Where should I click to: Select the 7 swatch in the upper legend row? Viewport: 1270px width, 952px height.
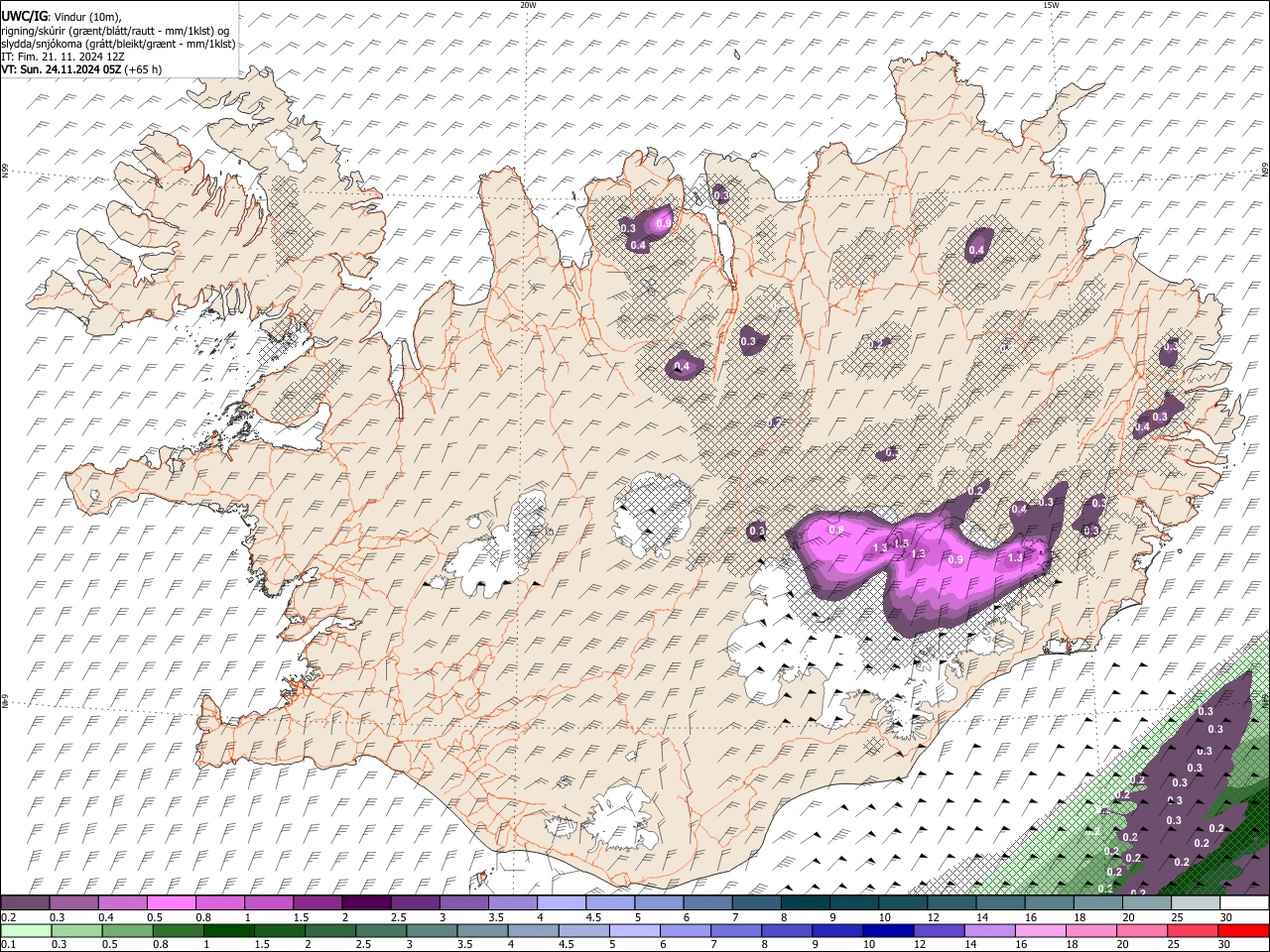pos(756,903)
